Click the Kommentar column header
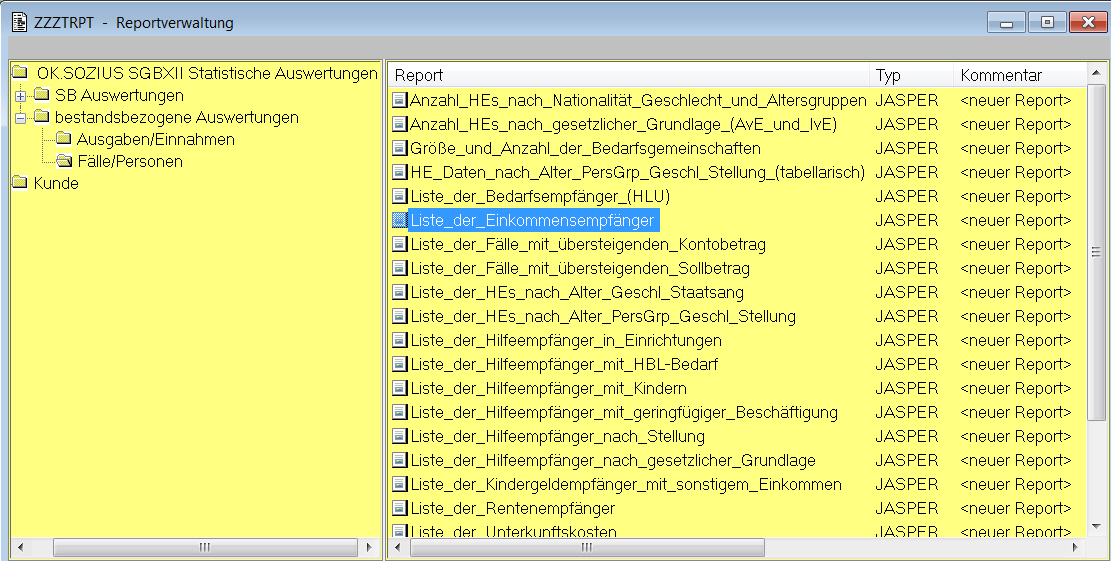Screen dimensions: 1111x561 pos(1015,75)
